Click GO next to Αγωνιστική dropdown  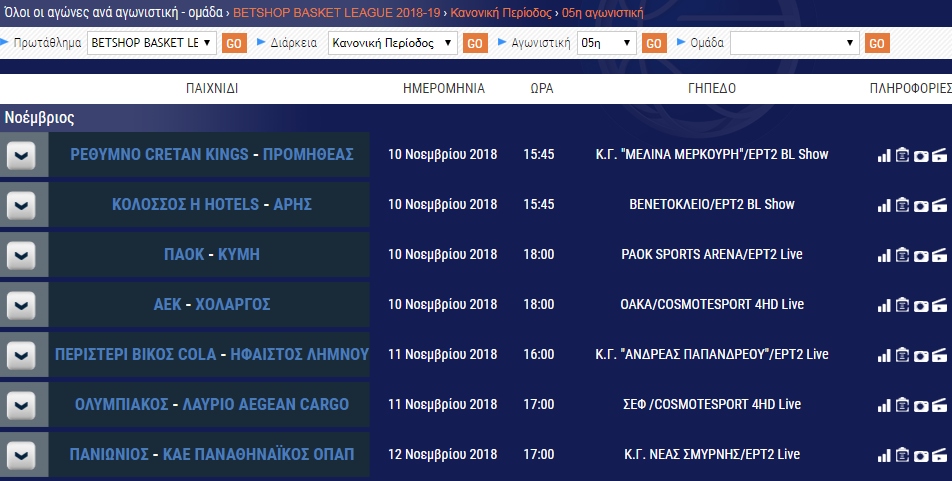[654, 43]
